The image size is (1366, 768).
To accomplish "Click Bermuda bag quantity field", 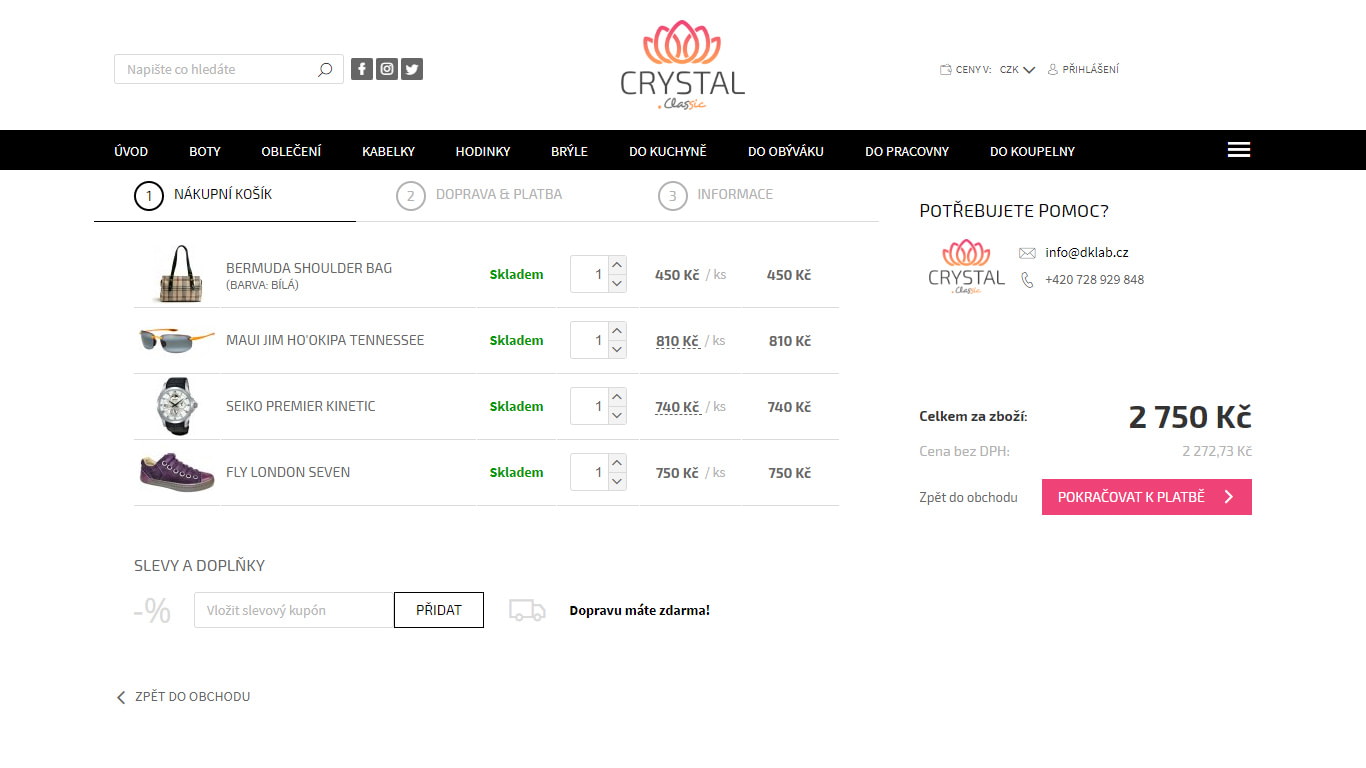I will click(589, 274).
